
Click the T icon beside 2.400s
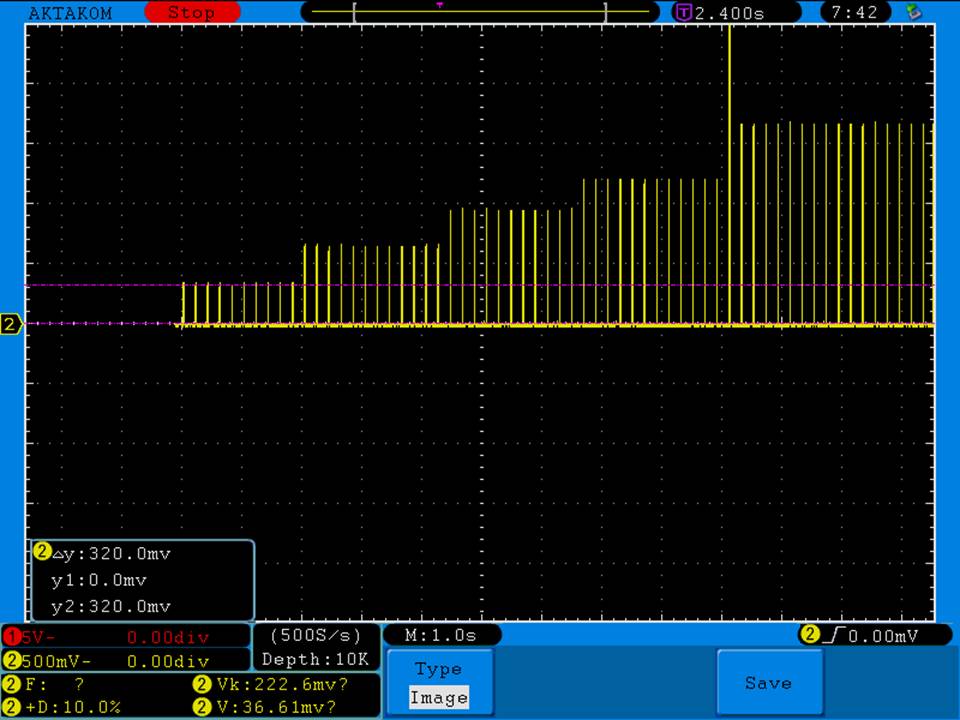coord(684,13)
